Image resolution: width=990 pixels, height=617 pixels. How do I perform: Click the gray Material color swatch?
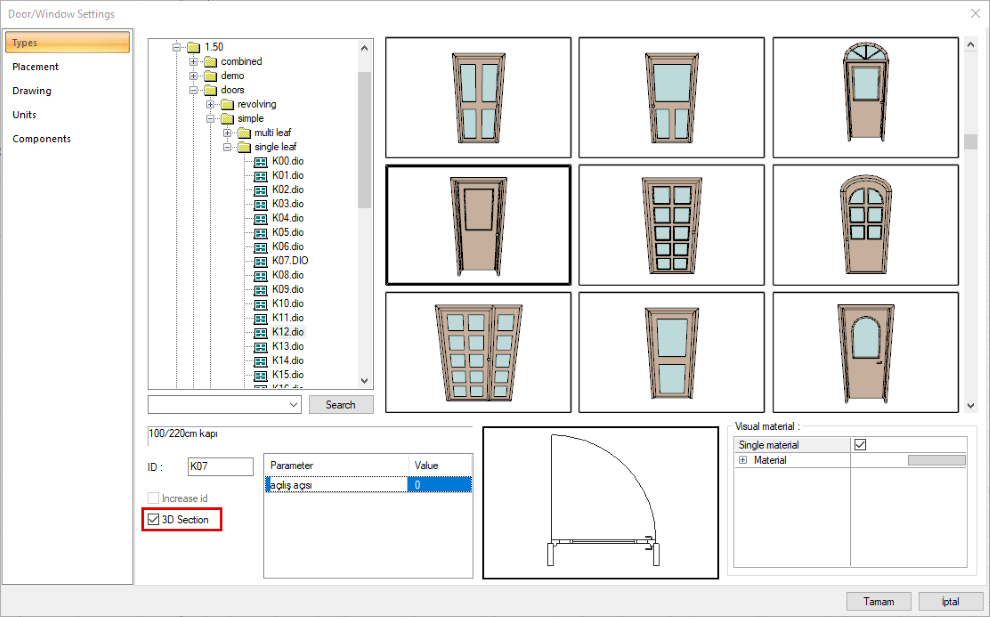pyautogui.click(x=936, y=461)
